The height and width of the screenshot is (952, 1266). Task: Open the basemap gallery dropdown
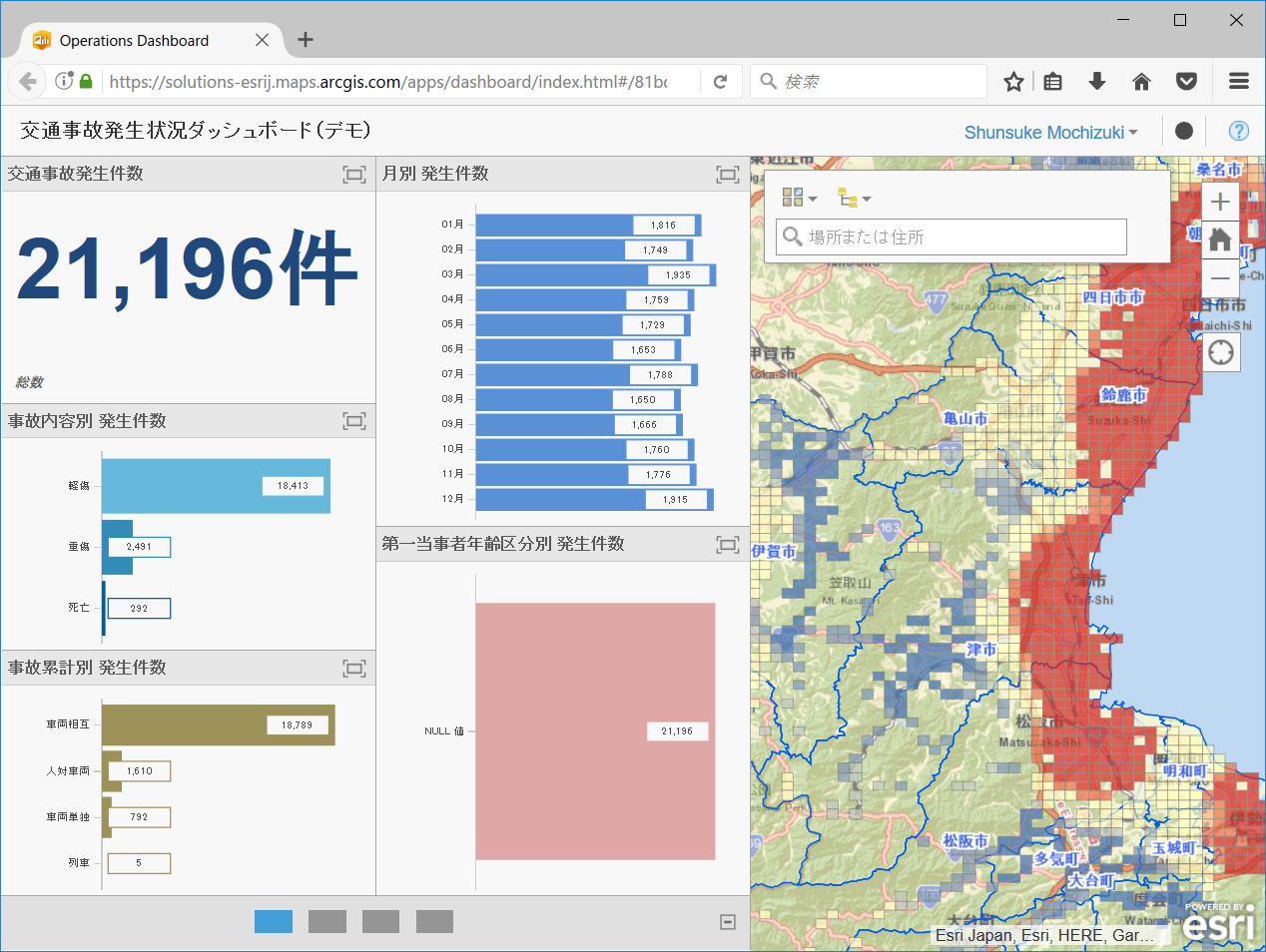coord(799,198)
